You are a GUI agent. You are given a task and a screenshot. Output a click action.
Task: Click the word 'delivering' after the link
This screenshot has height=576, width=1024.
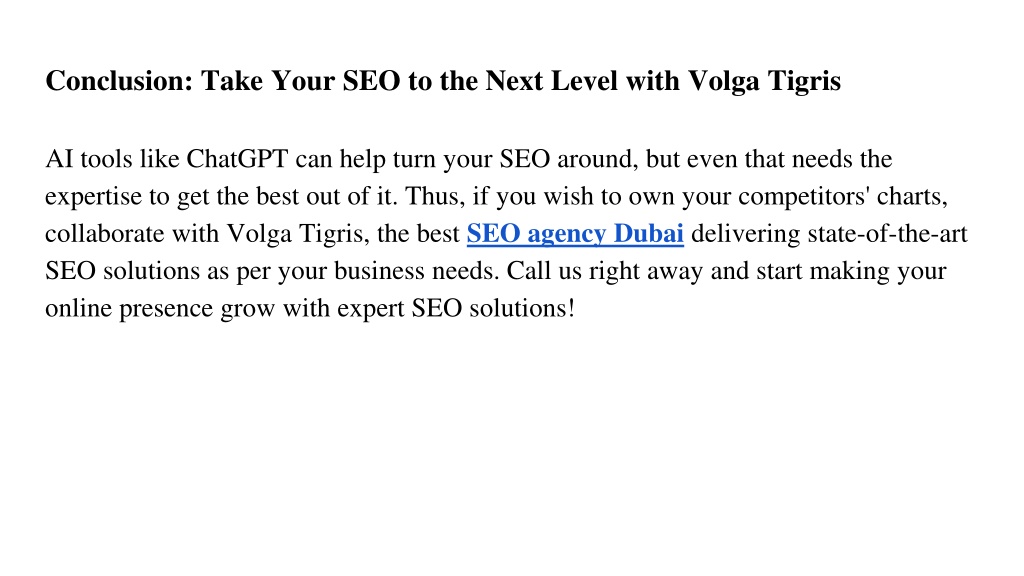pos(746,234)
